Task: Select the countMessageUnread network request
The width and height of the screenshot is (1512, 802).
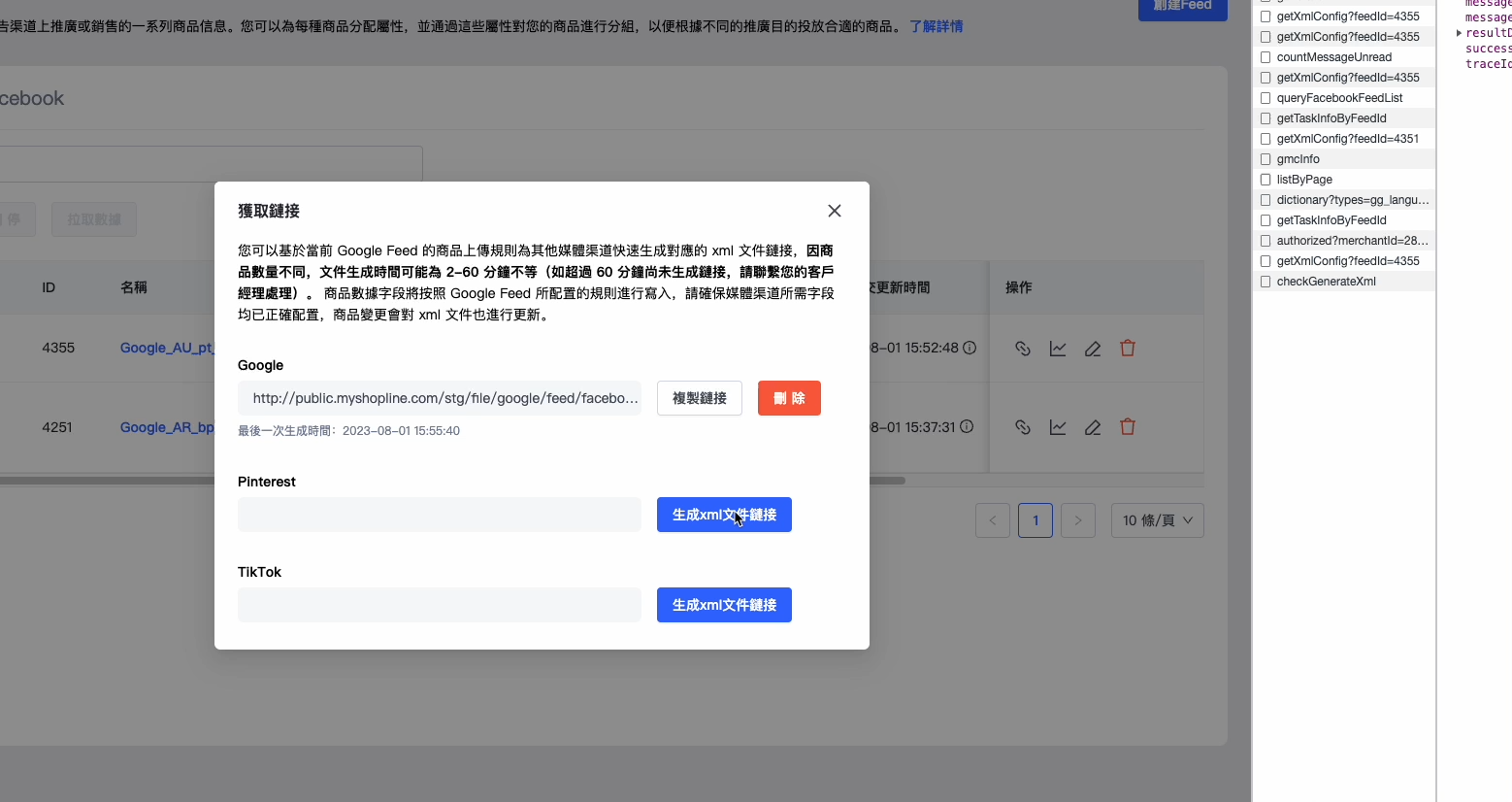Action: (x=1333, y=57)
